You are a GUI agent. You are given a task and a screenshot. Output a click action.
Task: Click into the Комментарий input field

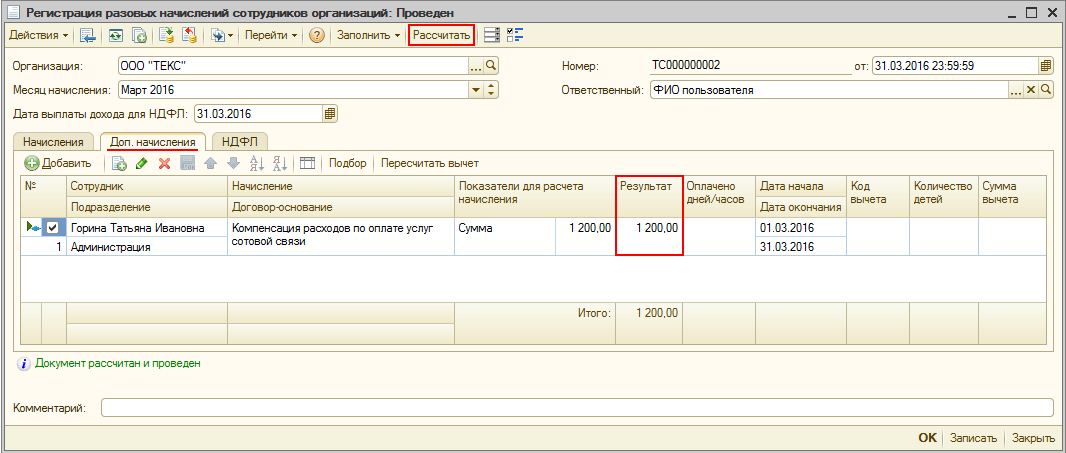click(576, 408)
